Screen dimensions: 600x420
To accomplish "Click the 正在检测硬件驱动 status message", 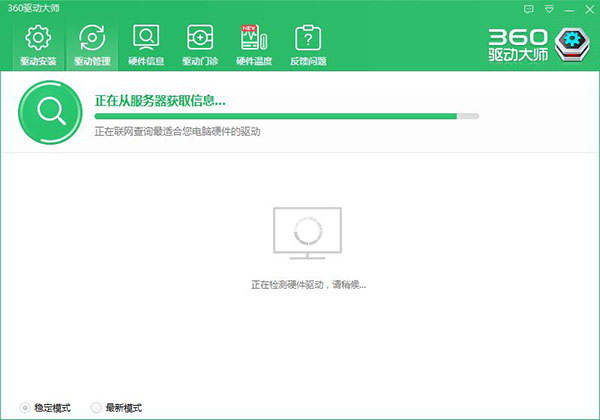I will tap(308, 285).
